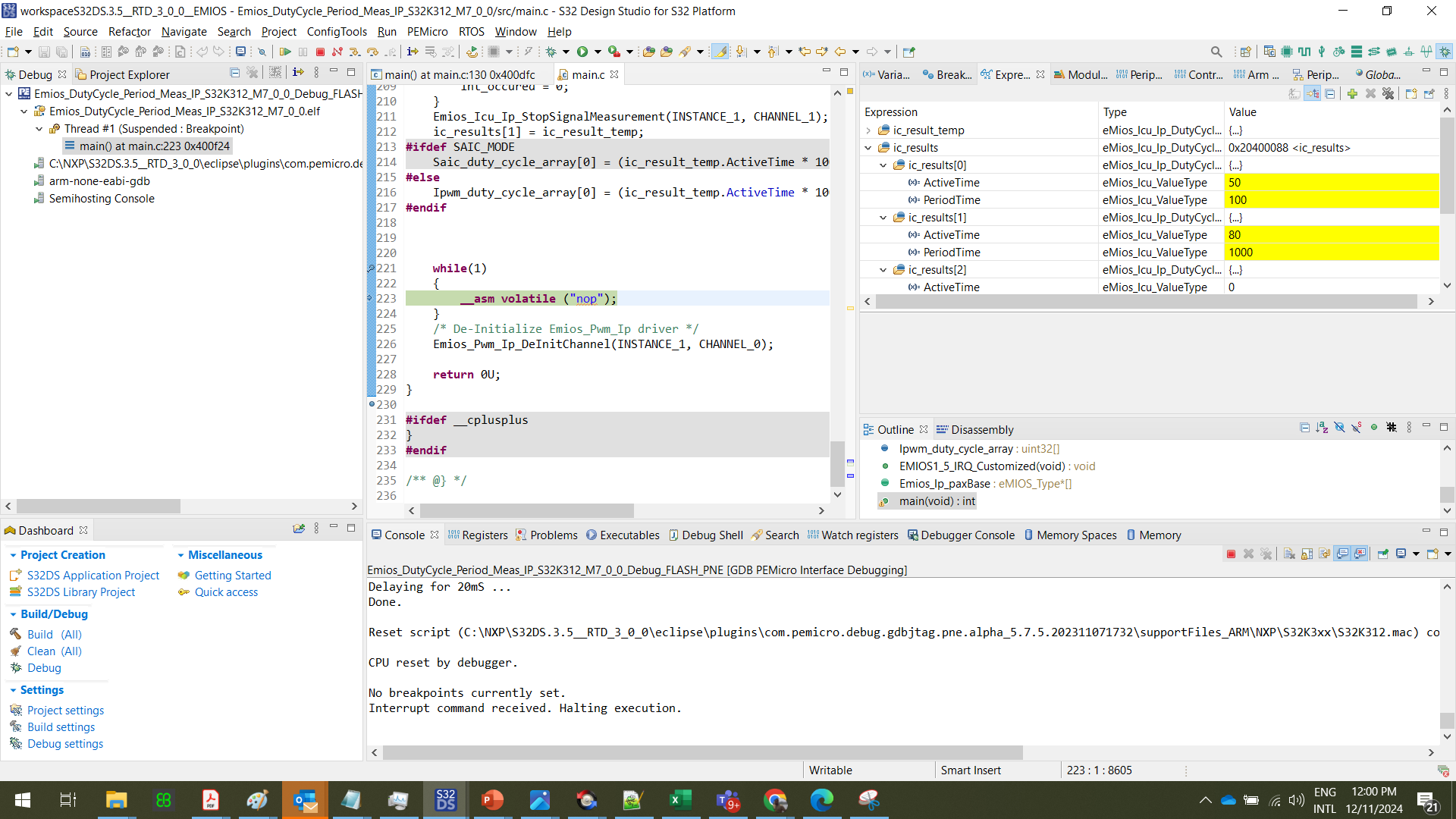Viewport: 1456px width, 819px height.
Task: Toggle Scroll Lock in console toolbar
Action: [1307, 554]
